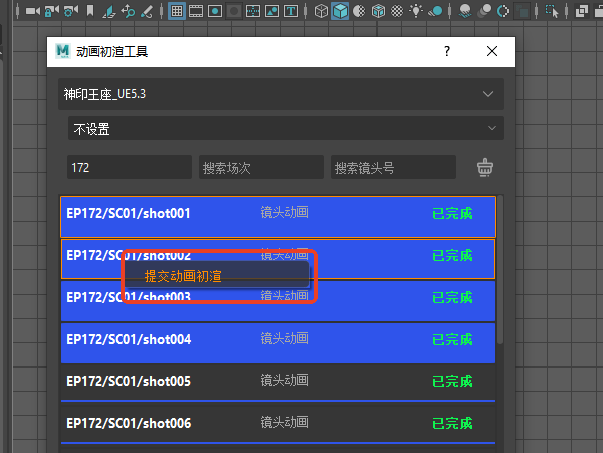The width and height of the screenshot is (603, 453).
Task: Click the wireframe cube toolbar icon
Action: [x=321, y=12]
